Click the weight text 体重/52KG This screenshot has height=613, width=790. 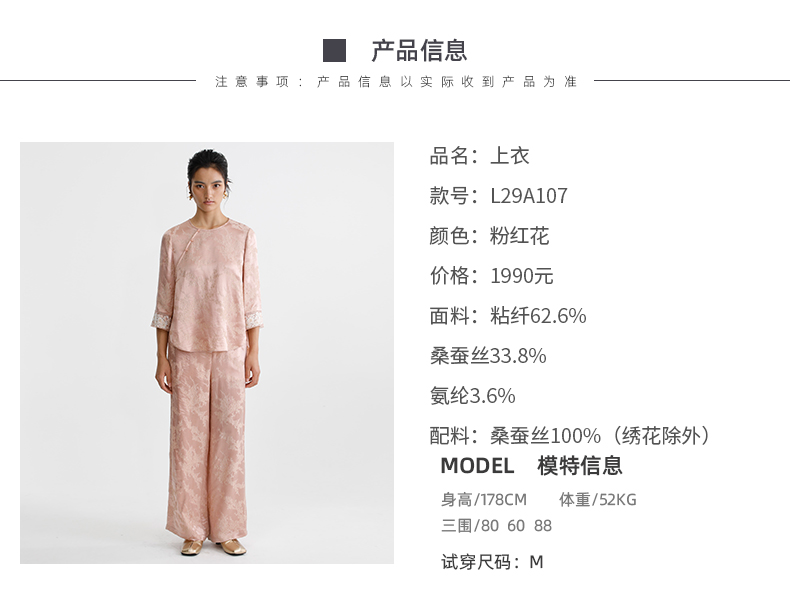pyautogui.click(x=598, y=500)
